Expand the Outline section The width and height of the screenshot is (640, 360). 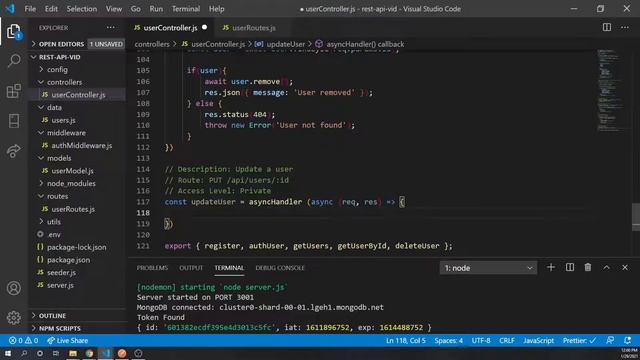click(77, 316)
